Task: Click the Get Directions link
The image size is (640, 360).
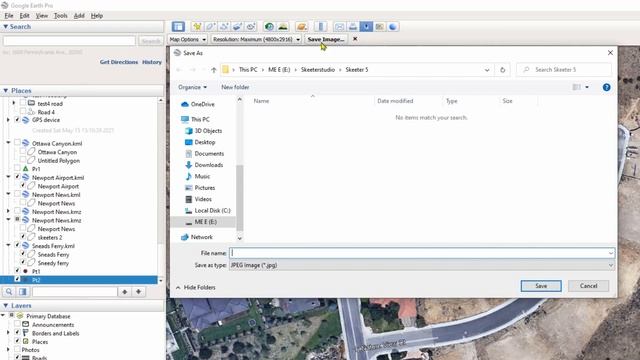Action: tap(119, 62)
